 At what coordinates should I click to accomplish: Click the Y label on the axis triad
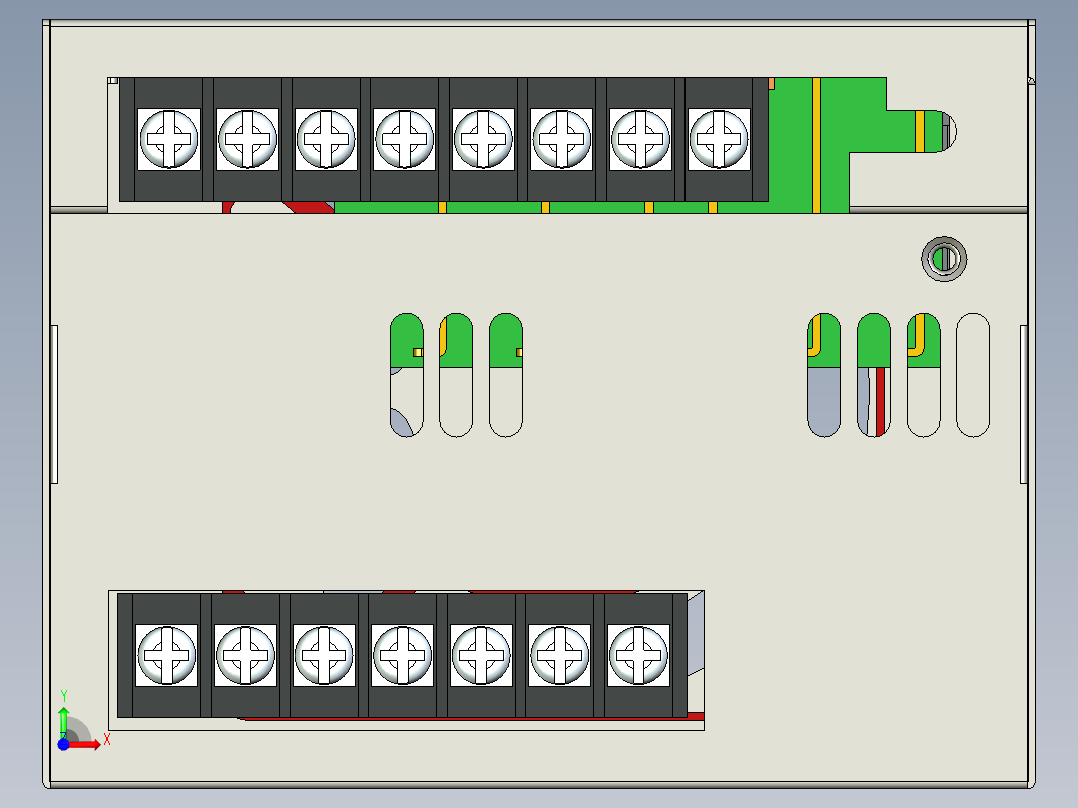pos(64,696)
